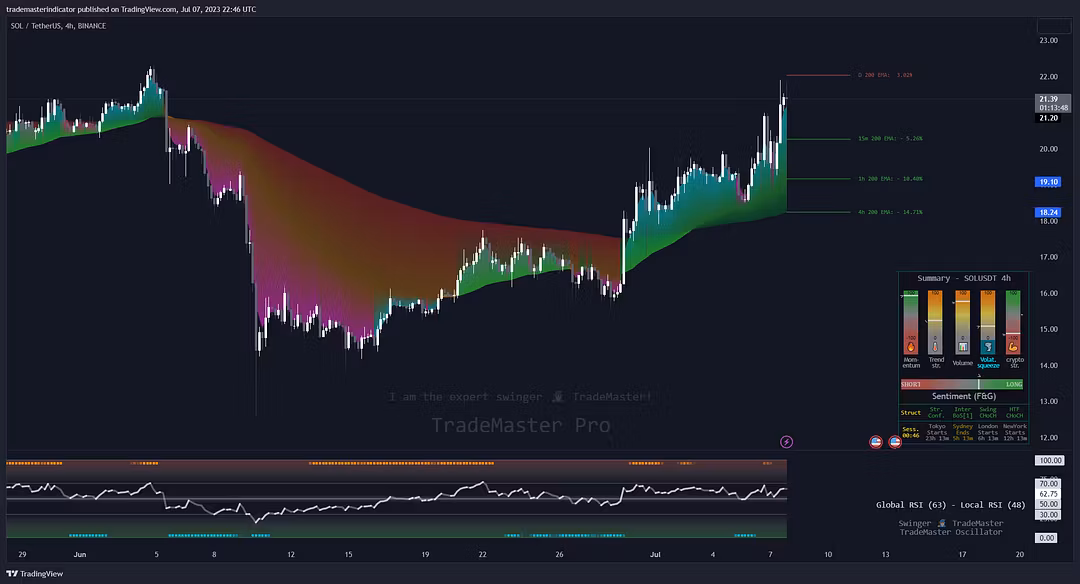The image size is (1080, 584).
Task: Click the Volatility squeeze tornado icon
Action: 988,347
